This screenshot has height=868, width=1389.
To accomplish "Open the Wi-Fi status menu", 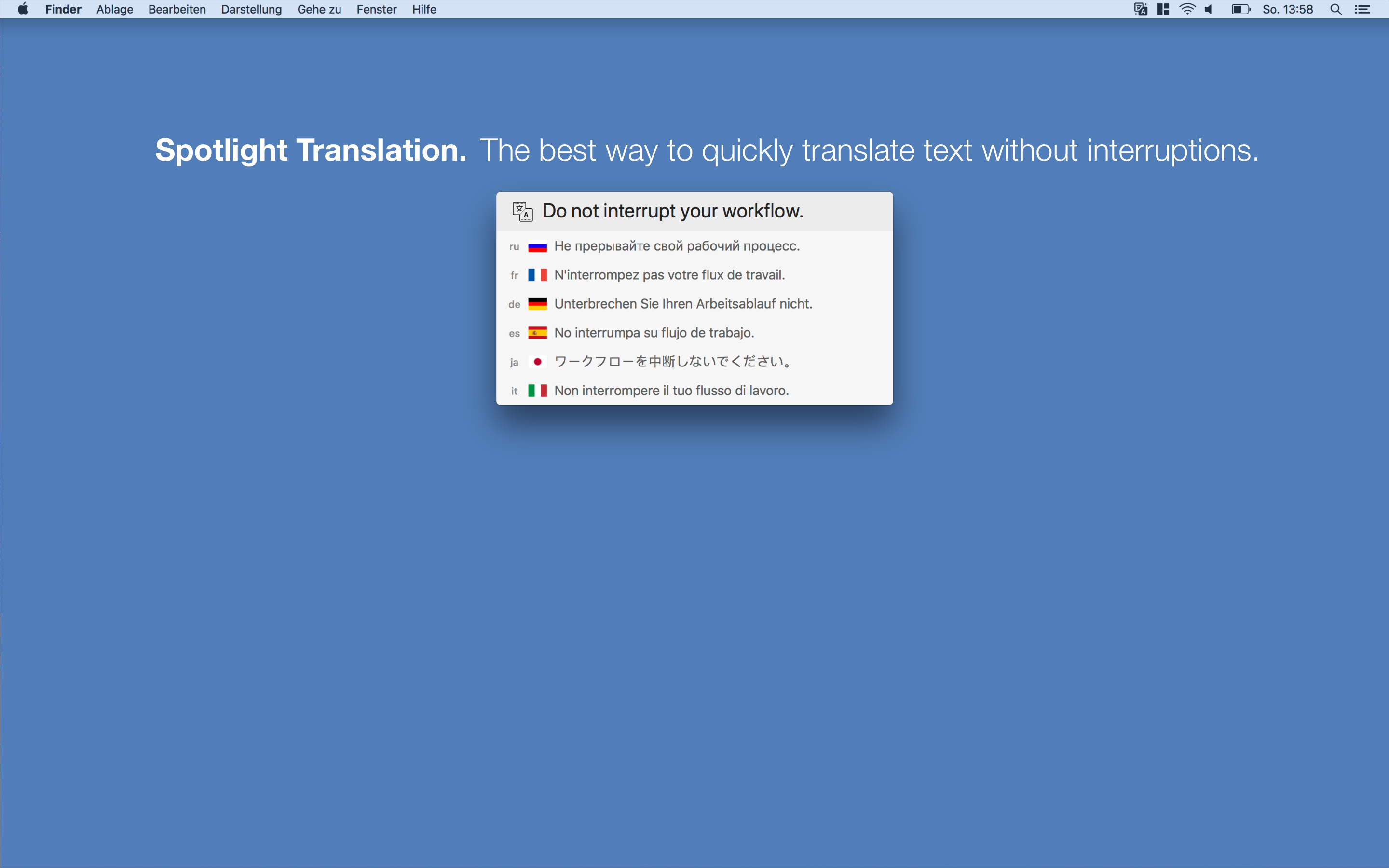I will tap(1187, 9).
